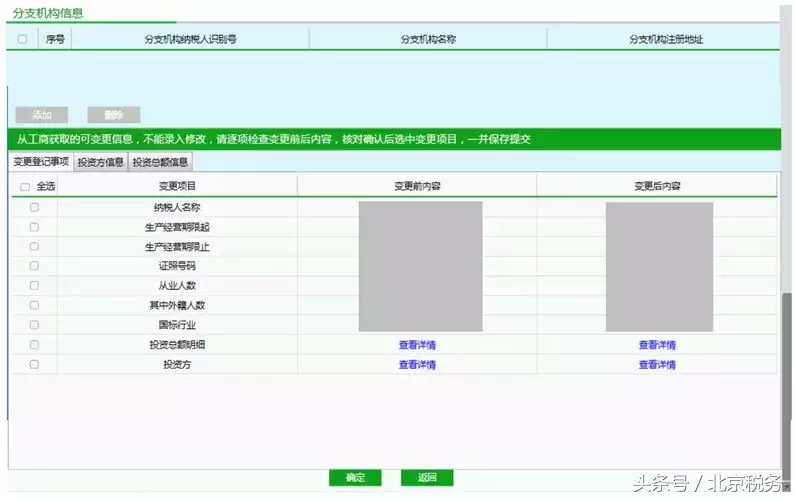
Task: Click the green 确定 button
Action: coord(355,477)
